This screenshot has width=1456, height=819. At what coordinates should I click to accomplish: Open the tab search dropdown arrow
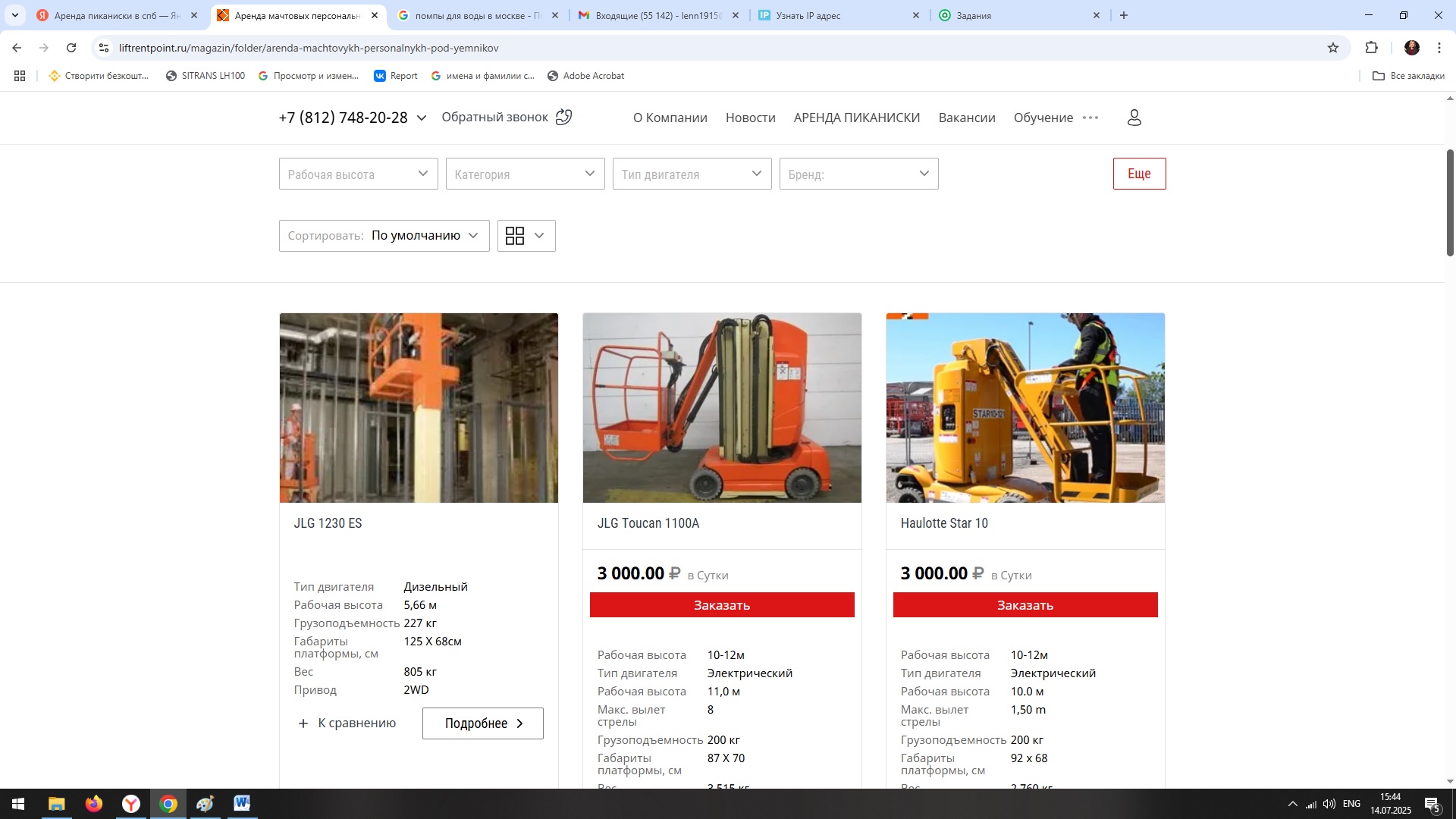tap(14, 15)
